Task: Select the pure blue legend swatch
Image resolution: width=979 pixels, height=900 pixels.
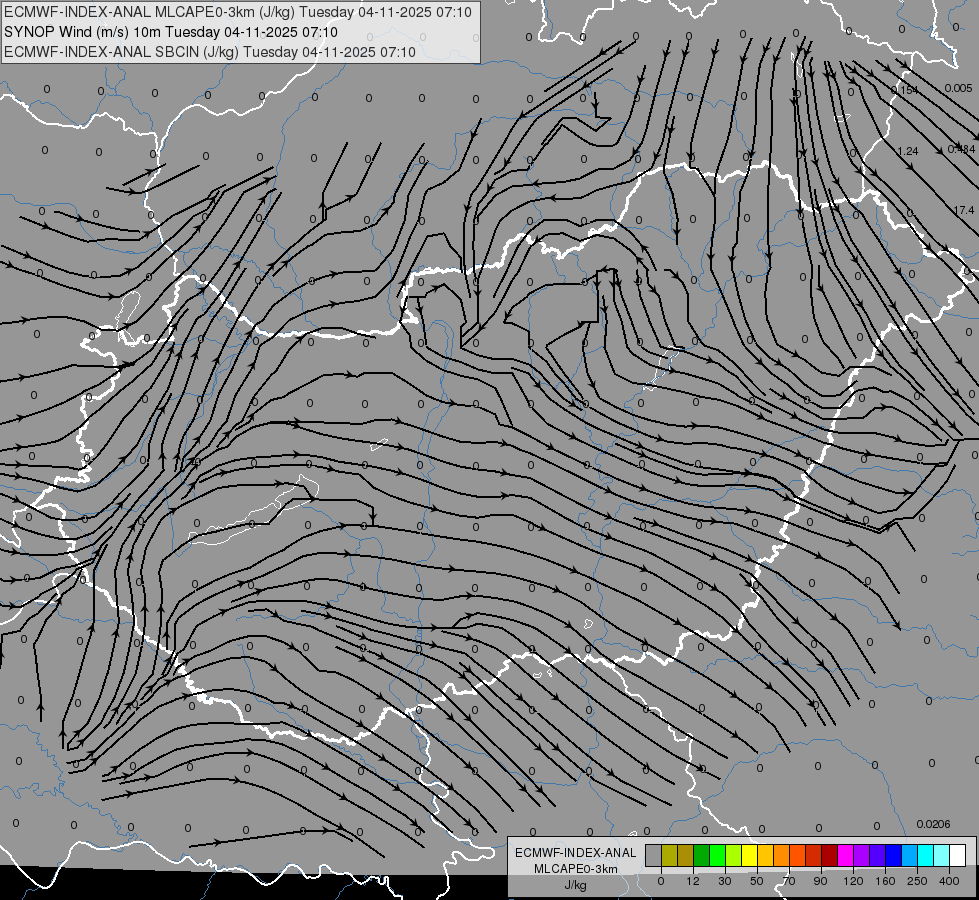Action: pos(893,855)
